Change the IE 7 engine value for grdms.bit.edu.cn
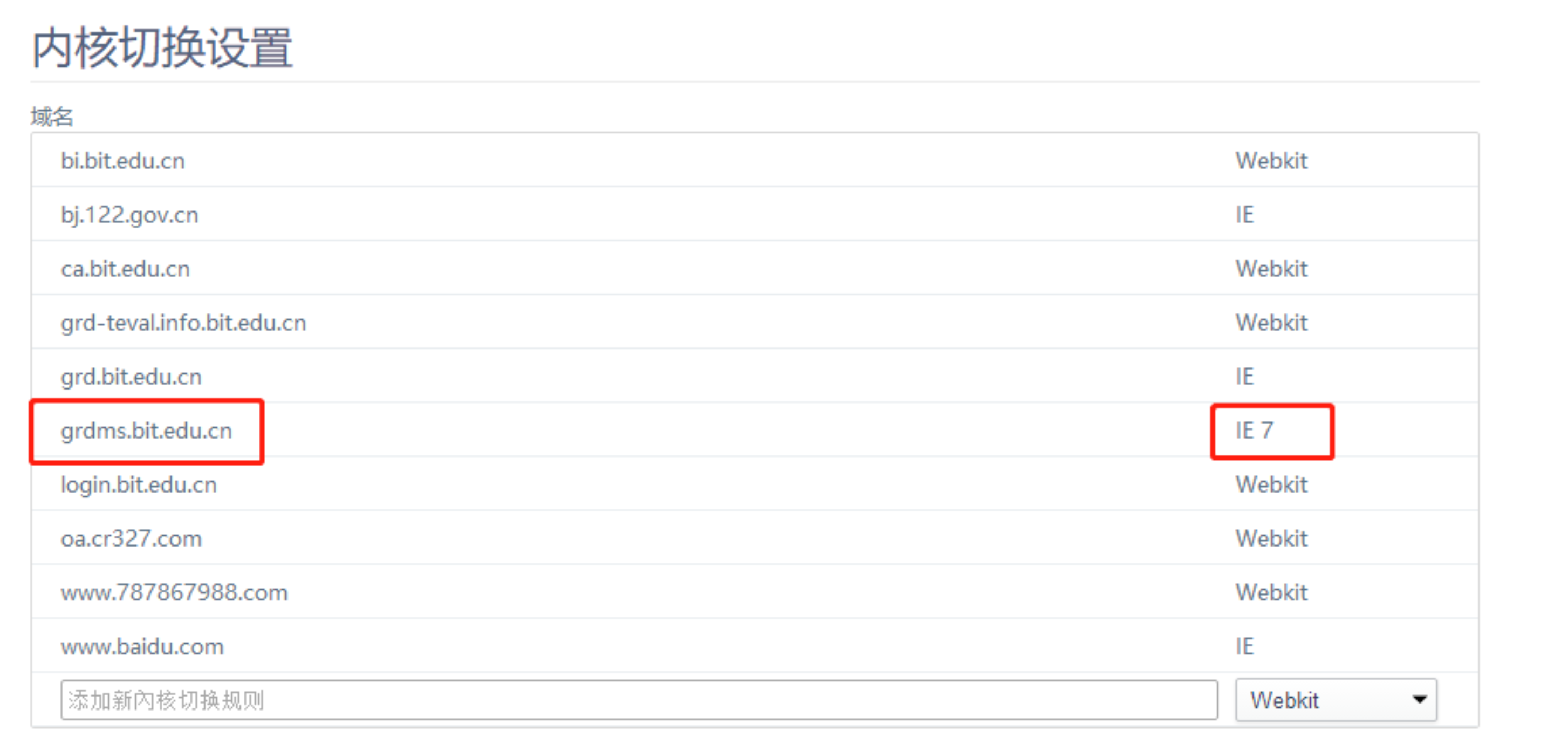The height and width of the screenshot is (737, 1568). (1254, 431)
